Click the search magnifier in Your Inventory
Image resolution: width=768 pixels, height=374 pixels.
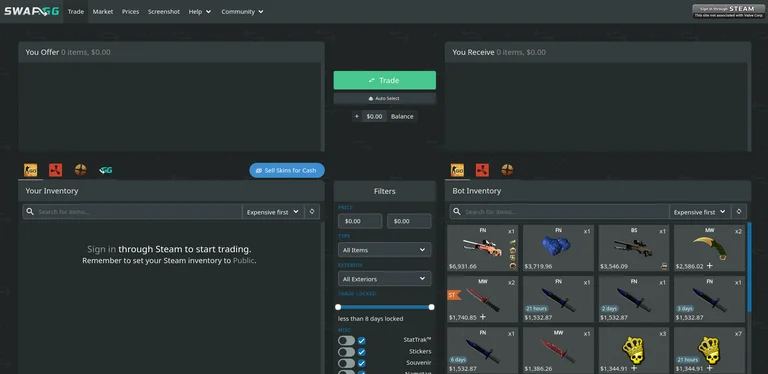(30, 211)
